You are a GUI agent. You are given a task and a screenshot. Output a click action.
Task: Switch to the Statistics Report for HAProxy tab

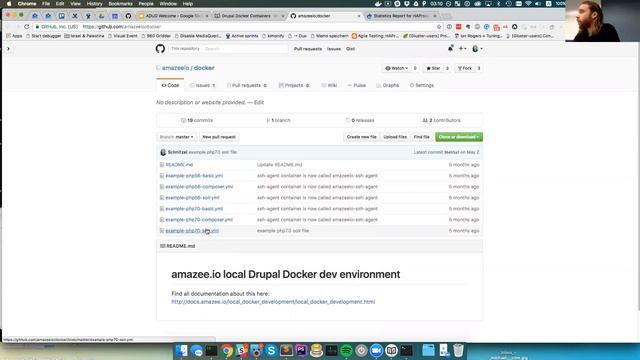(401, 16)
